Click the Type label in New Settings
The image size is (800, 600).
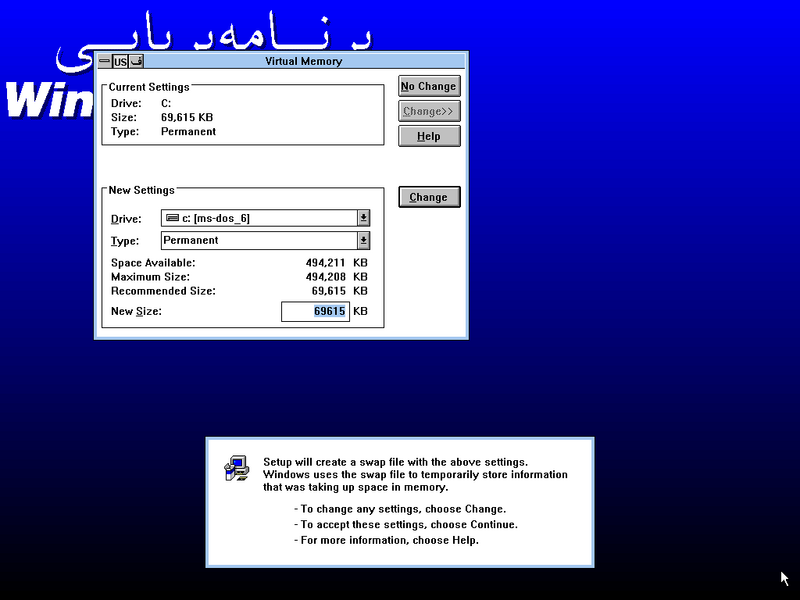point(124,241)
